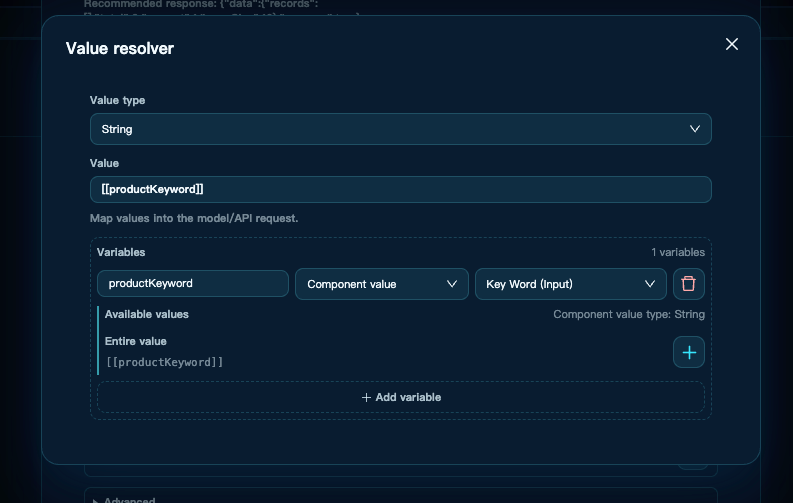Open the Component value source dropdown
This screenshot has width=793, height=503.
(382, 284)
